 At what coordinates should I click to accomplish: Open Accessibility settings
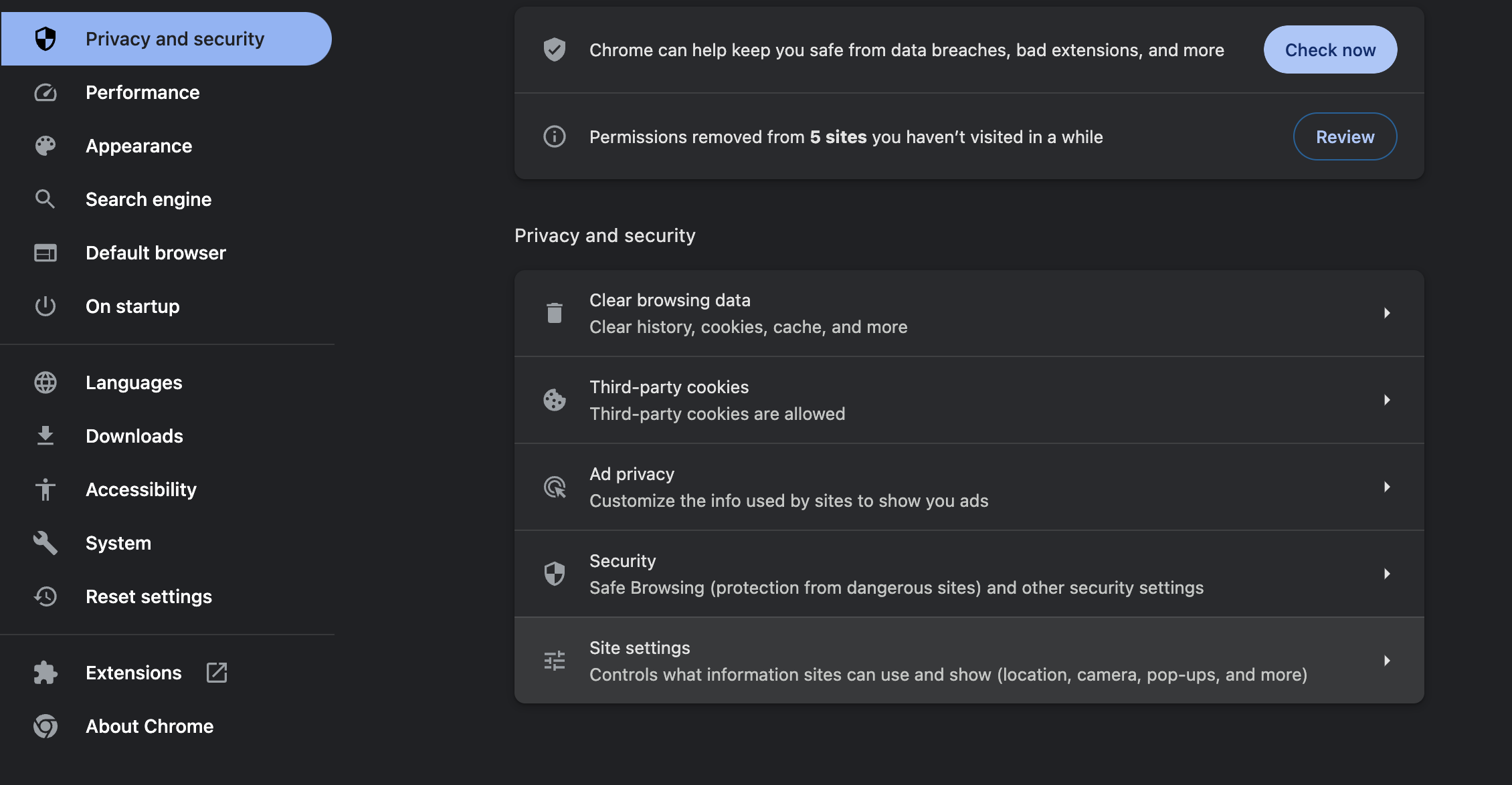pos(166,489)
